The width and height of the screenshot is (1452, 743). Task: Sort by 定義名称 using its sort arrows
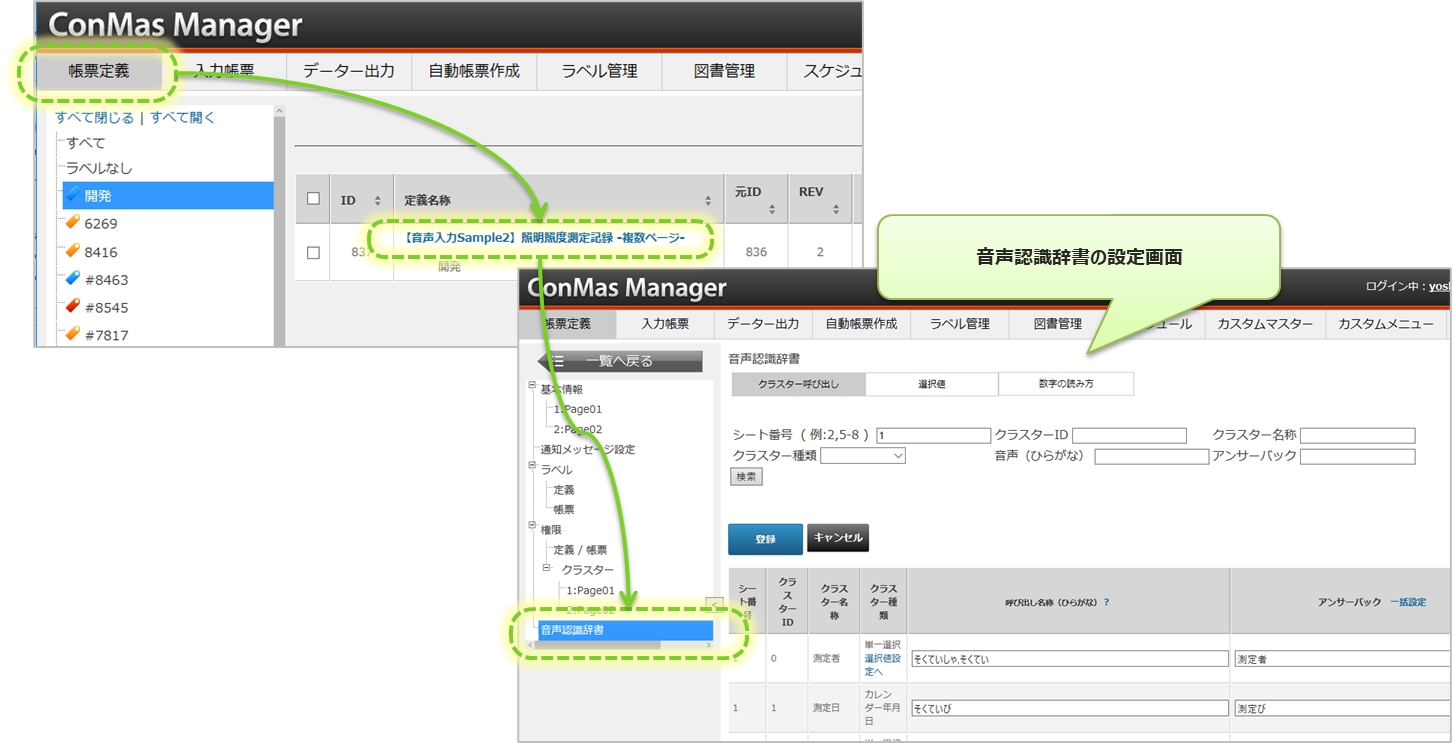708,200
